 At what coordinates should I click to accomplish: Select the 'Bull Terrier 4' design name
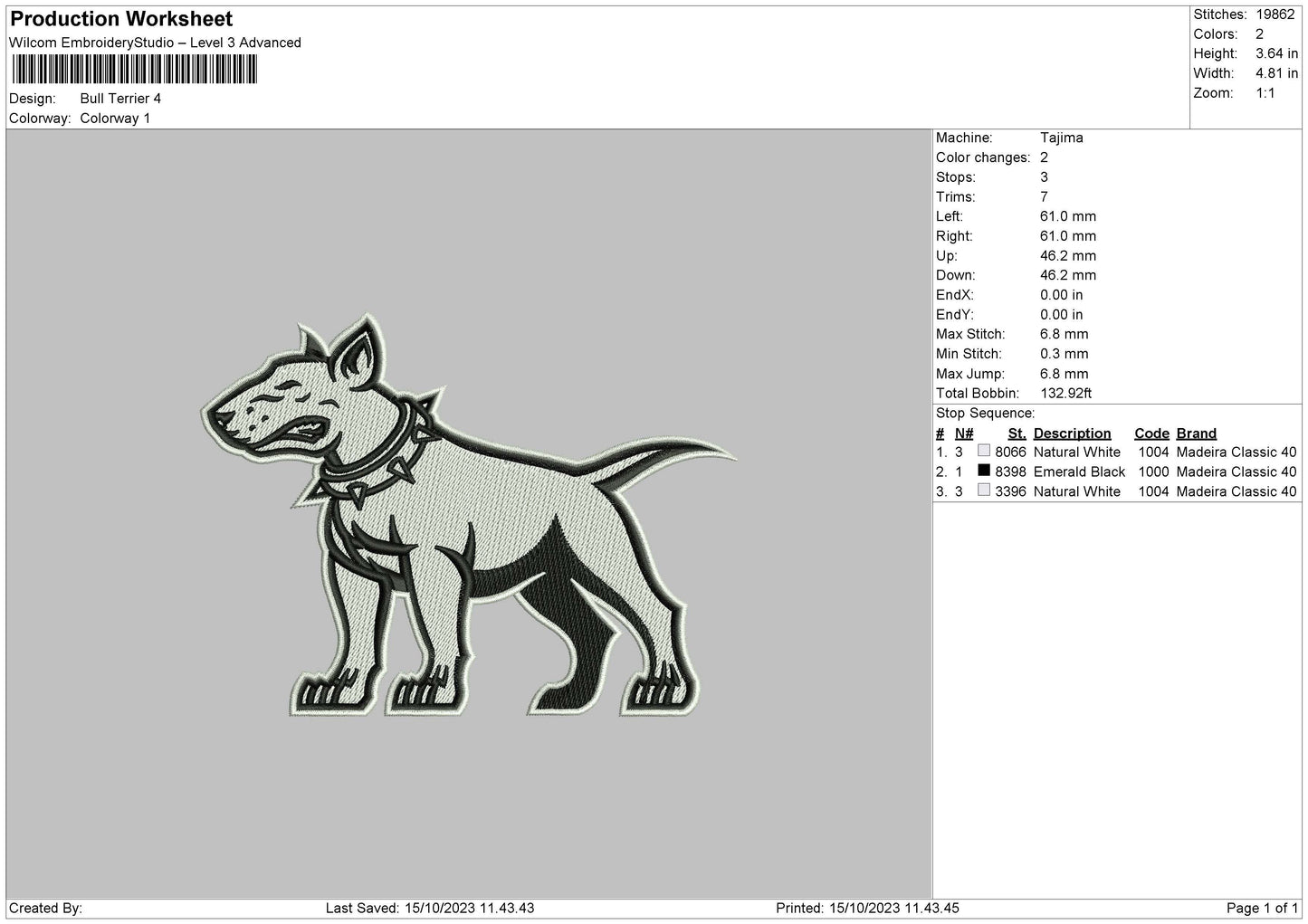point(120,99)
